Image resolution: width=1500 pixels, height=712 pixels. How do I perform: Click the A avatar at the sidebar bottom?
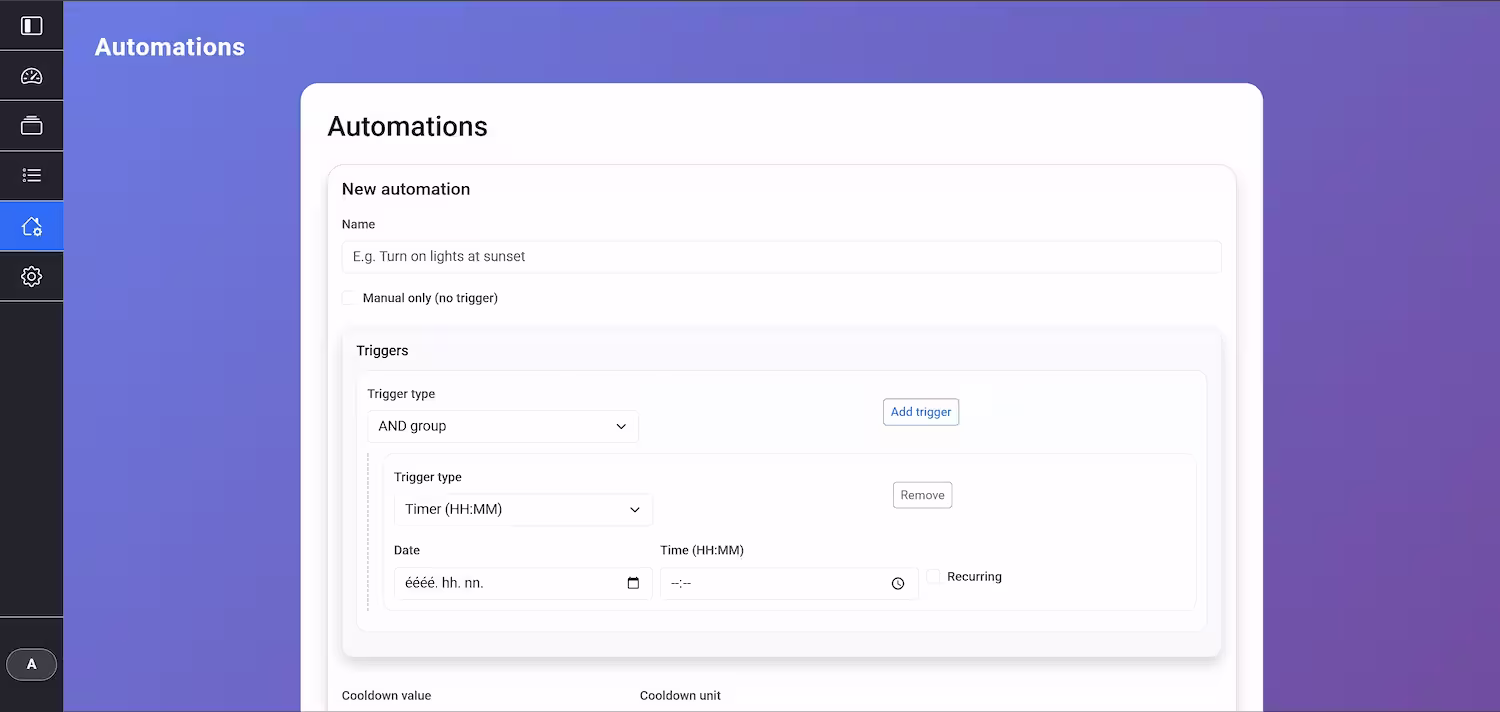pos(31,664)
